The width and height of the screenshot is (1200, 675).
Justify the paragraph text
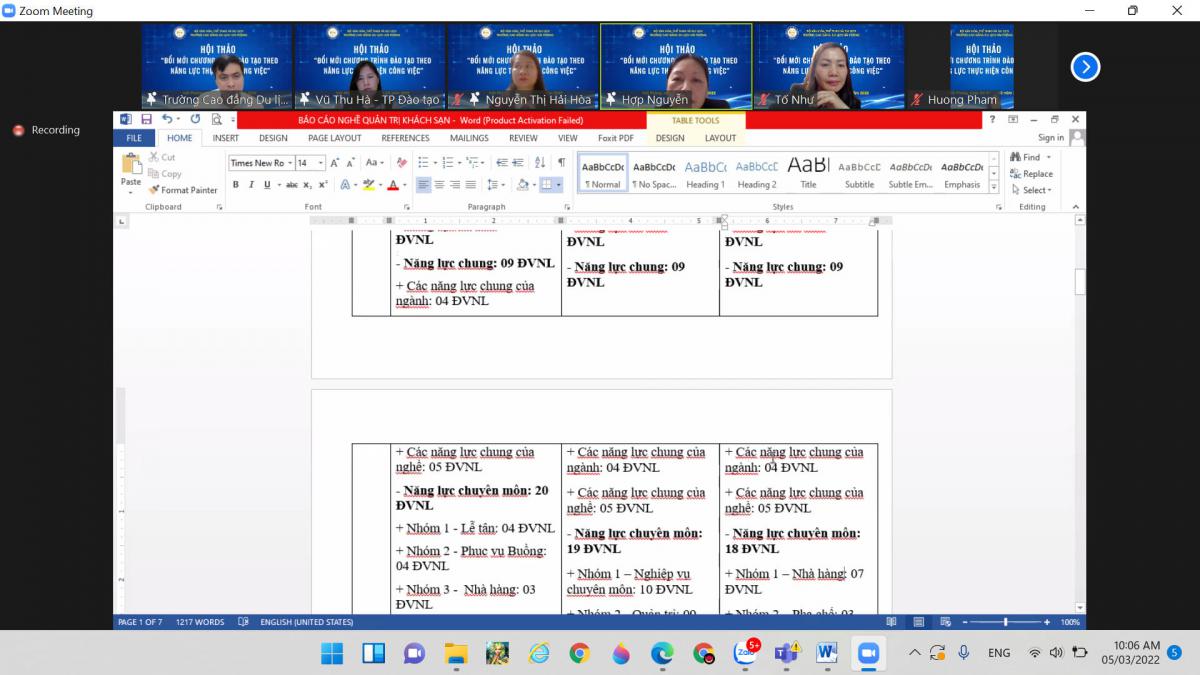471,185
